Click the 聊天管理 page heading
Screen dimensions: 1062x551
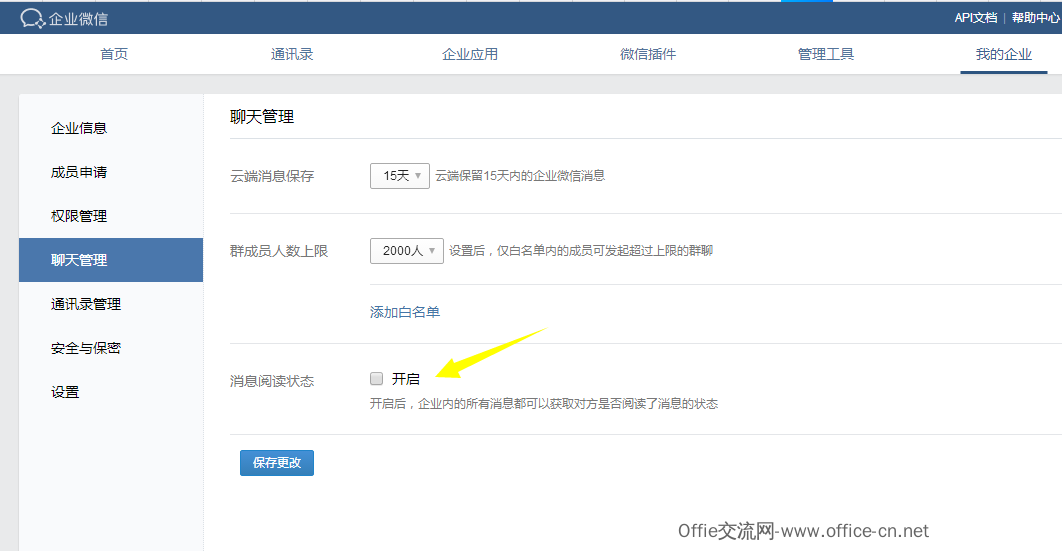[x=262, y=116]
